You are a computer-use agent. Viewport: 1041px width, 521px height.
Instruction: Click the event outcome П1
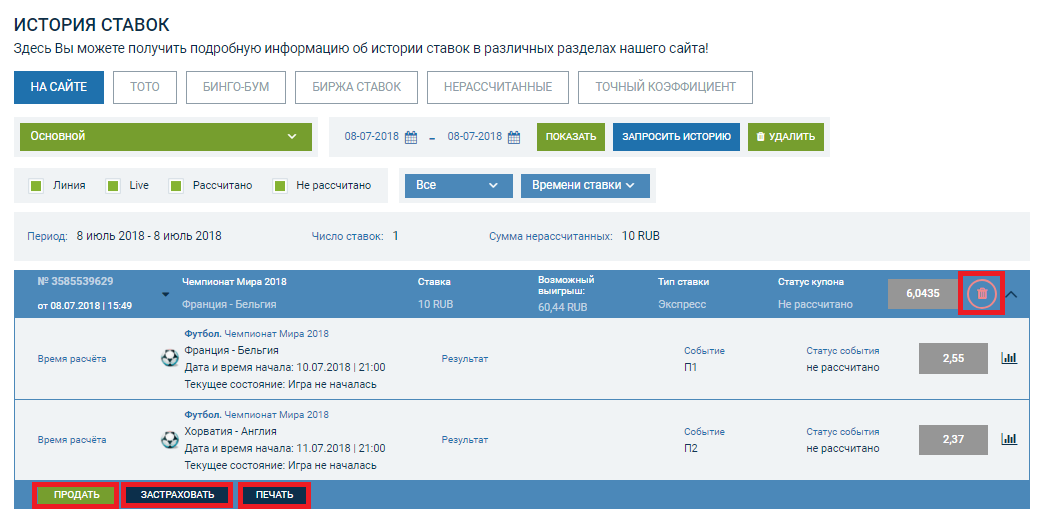click(x=690, y=368)
